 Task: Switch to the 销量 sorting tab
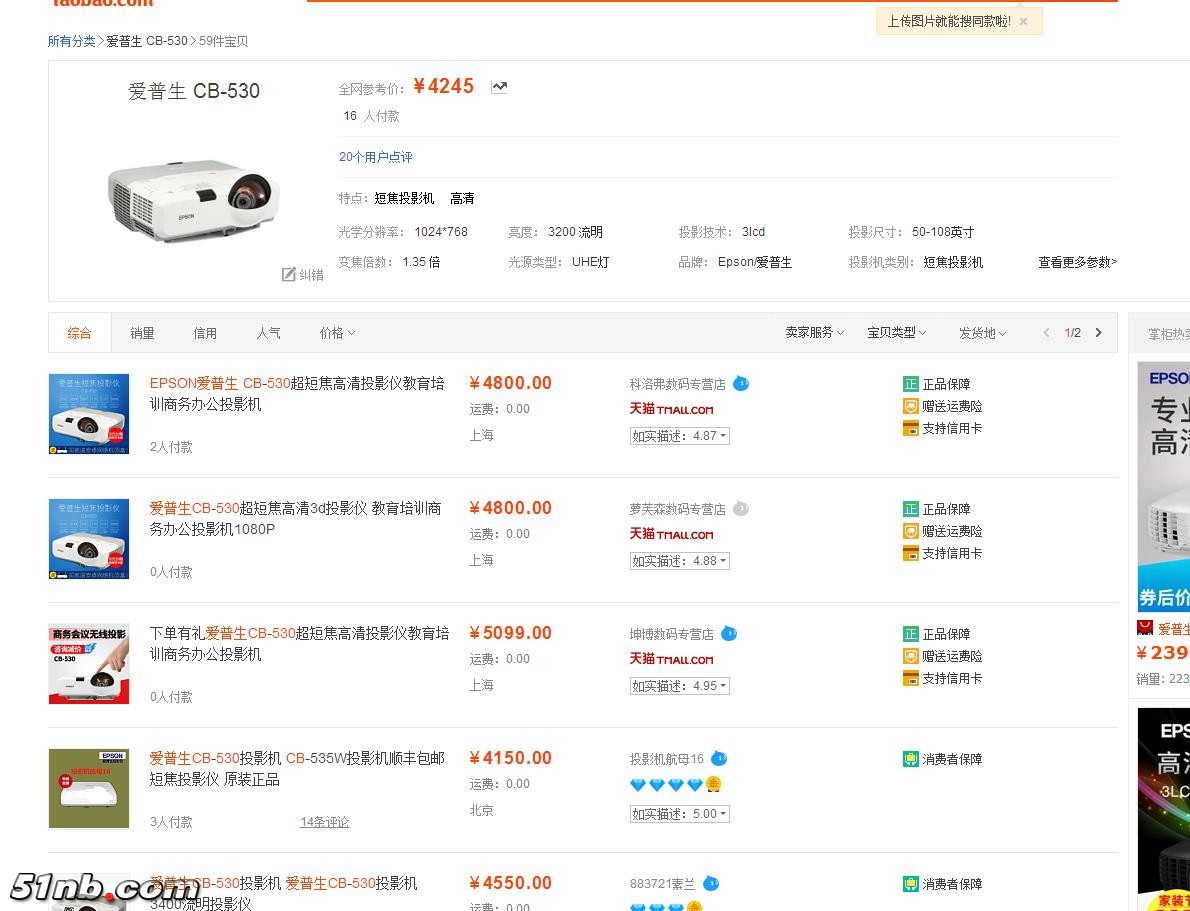pos(141,332)
